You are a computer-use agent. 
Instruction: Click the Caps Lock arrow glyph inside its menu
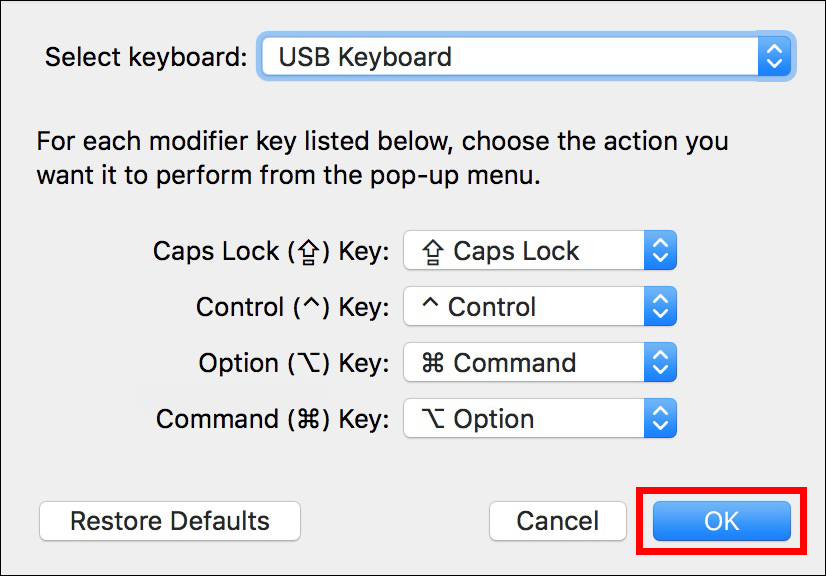[432, 252]
